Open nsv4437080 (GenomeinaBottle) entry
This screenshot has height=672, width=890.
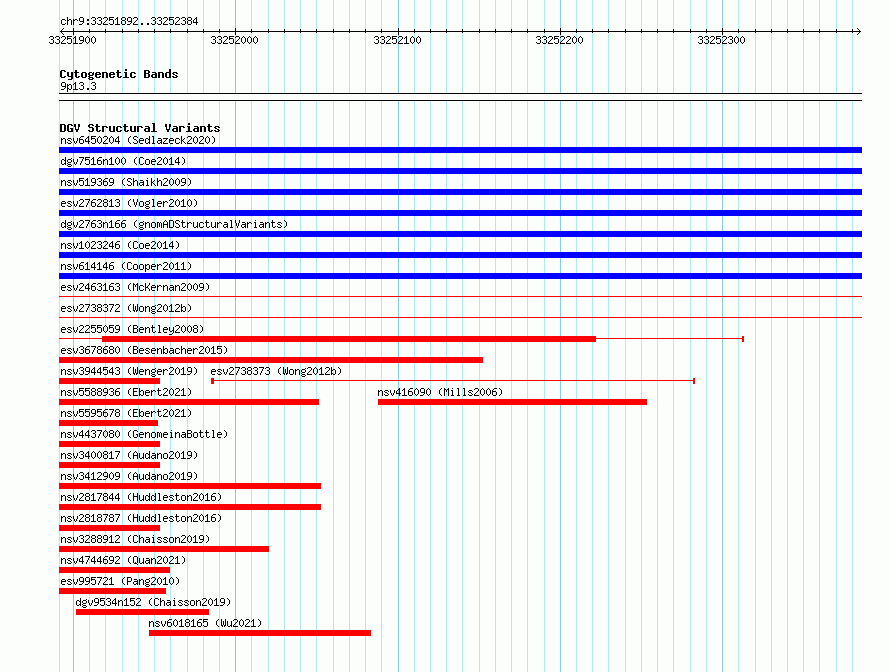click(x=144, y=434)
